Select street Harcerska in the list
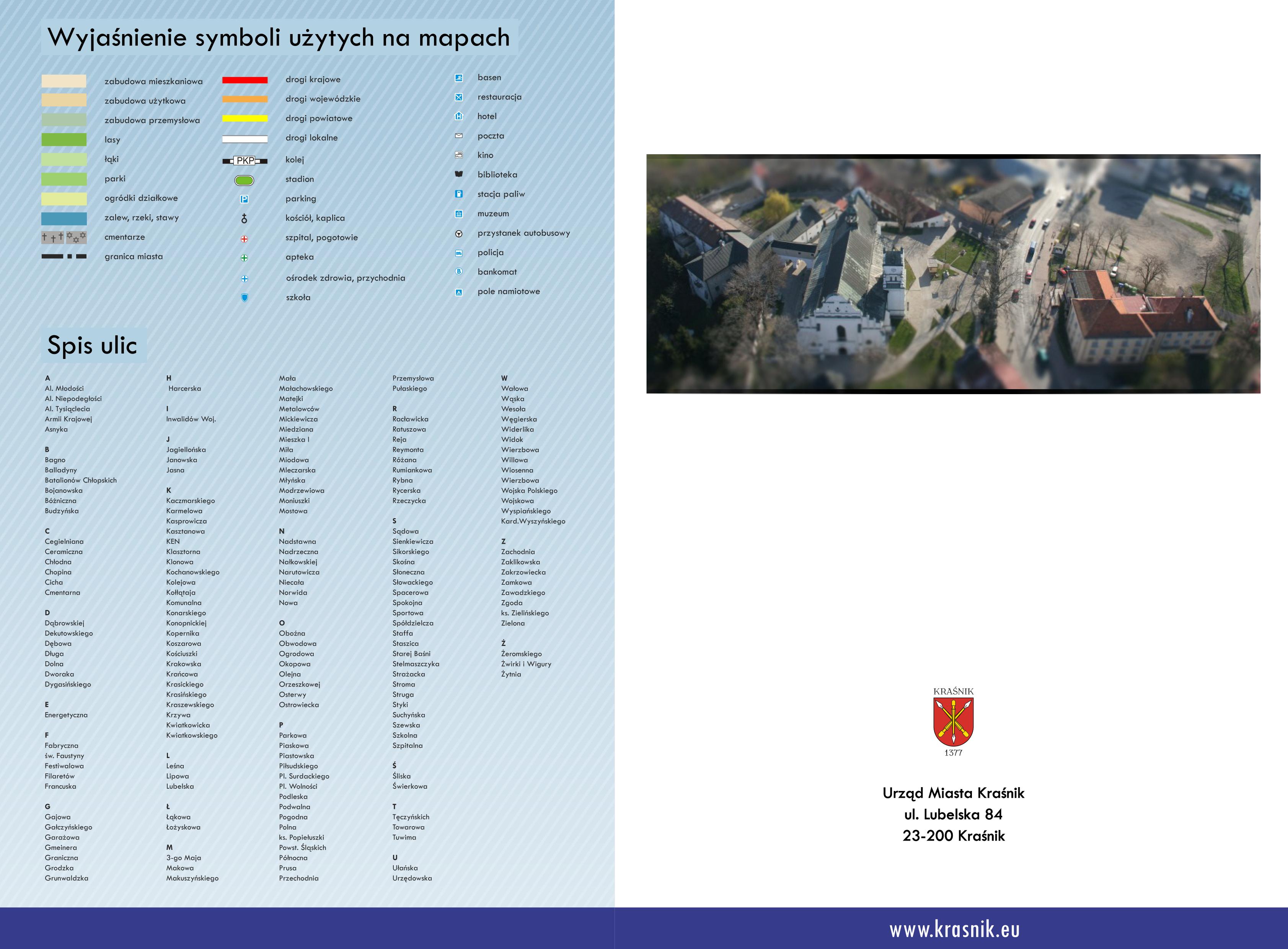This screenshot has height=949, width=1288. [x=184, y=388]
